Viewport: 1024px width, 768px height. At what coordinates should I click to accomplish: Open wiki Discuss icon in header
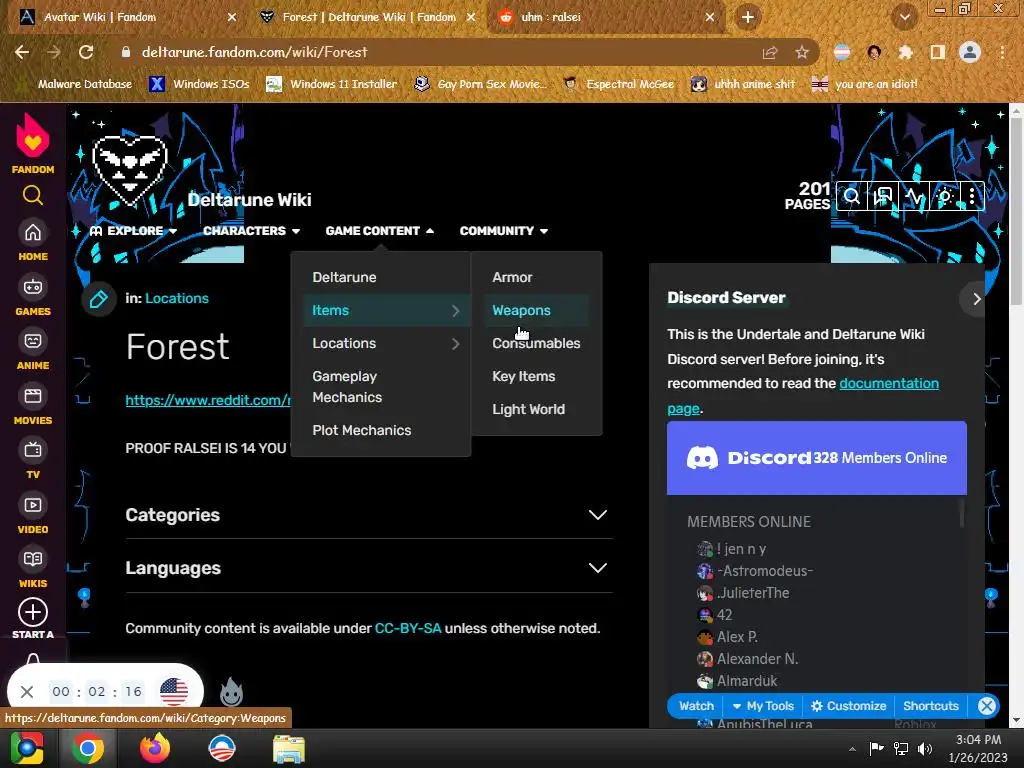click(x=882, y=196)
